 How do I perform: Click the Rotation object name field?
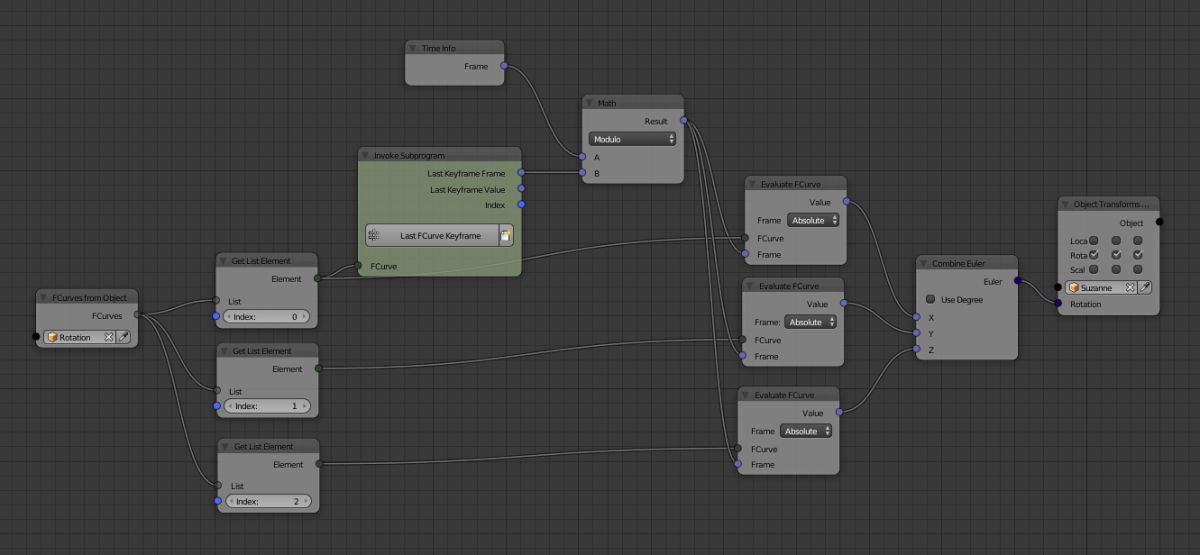point(80,337)
